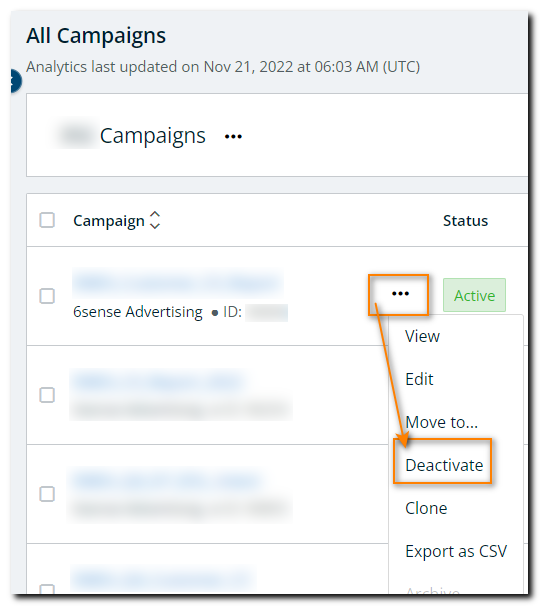Screen dimensions: 540x606
Task: Select the third campaign row checkbox
Action: coord(47,494)
